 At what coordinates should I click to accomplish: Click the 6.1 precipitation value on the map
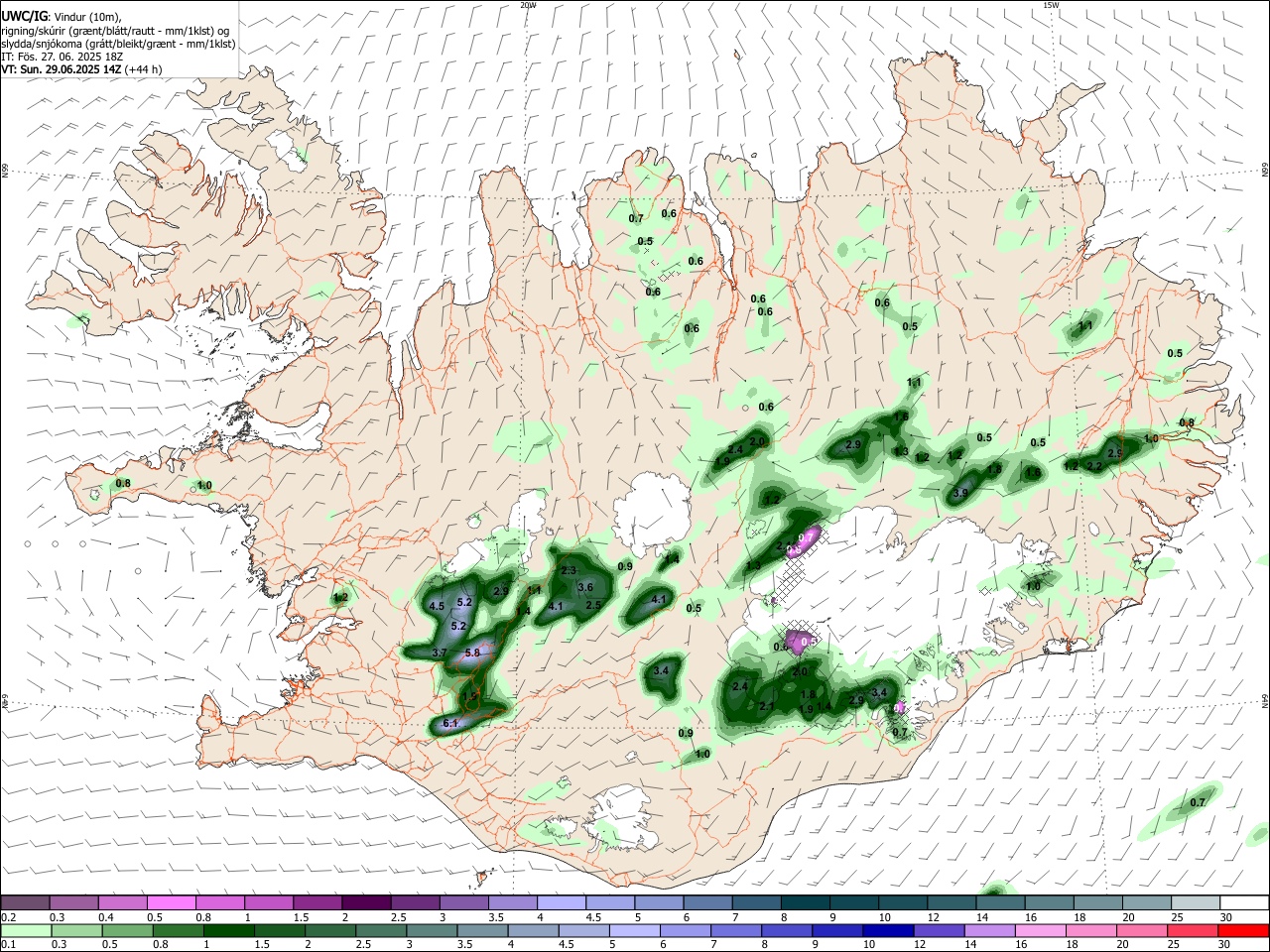(x=449, y=723)
